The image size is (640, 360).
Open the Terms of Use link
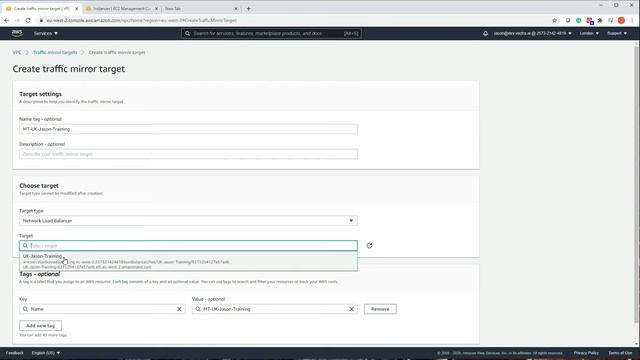click(620, 353)
